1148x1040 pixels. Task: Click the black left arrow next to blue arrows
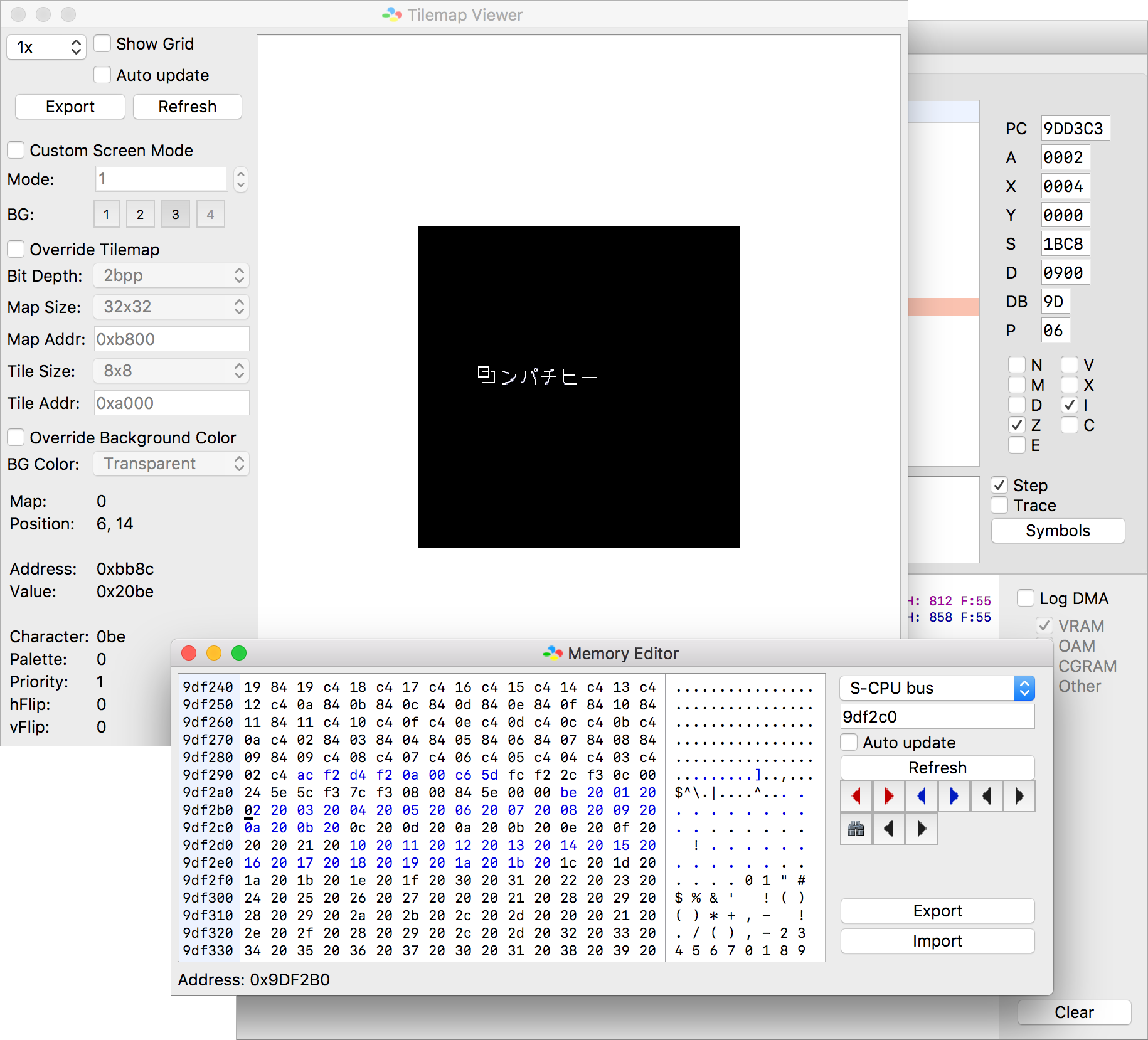(x=987, y=797)
